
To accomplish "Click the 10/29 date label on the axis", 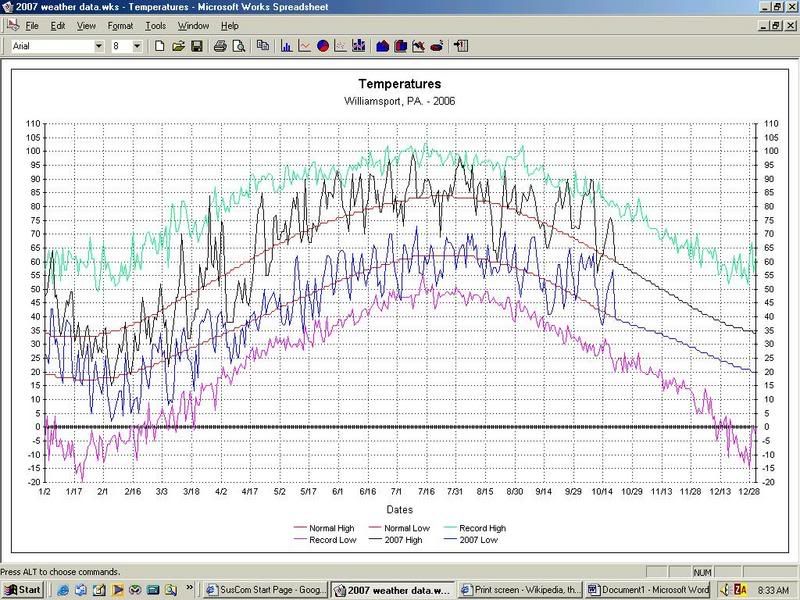I will click(632, 491).
